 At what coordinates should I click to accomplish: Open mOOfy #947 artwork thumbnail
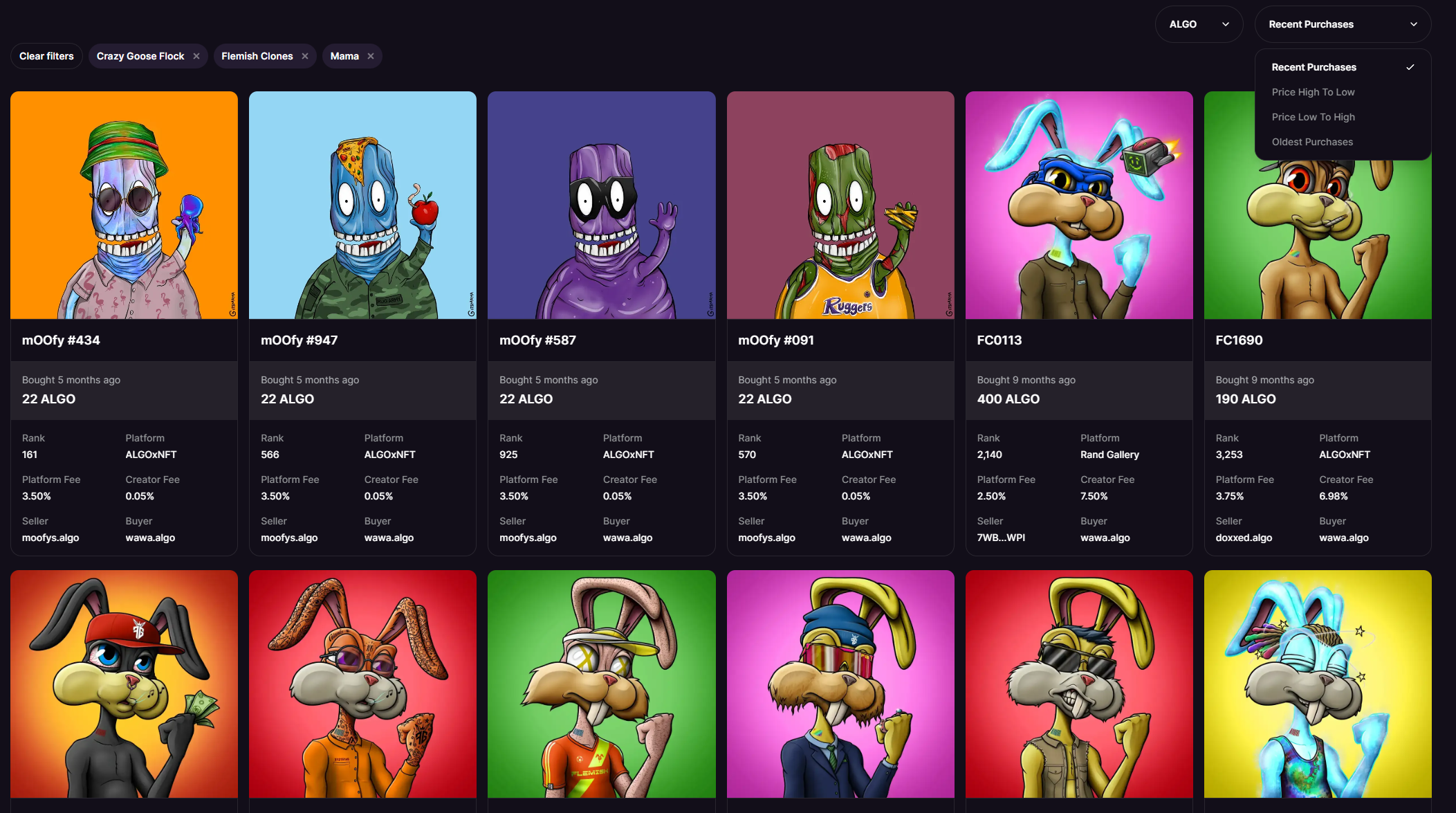[362, 205]
